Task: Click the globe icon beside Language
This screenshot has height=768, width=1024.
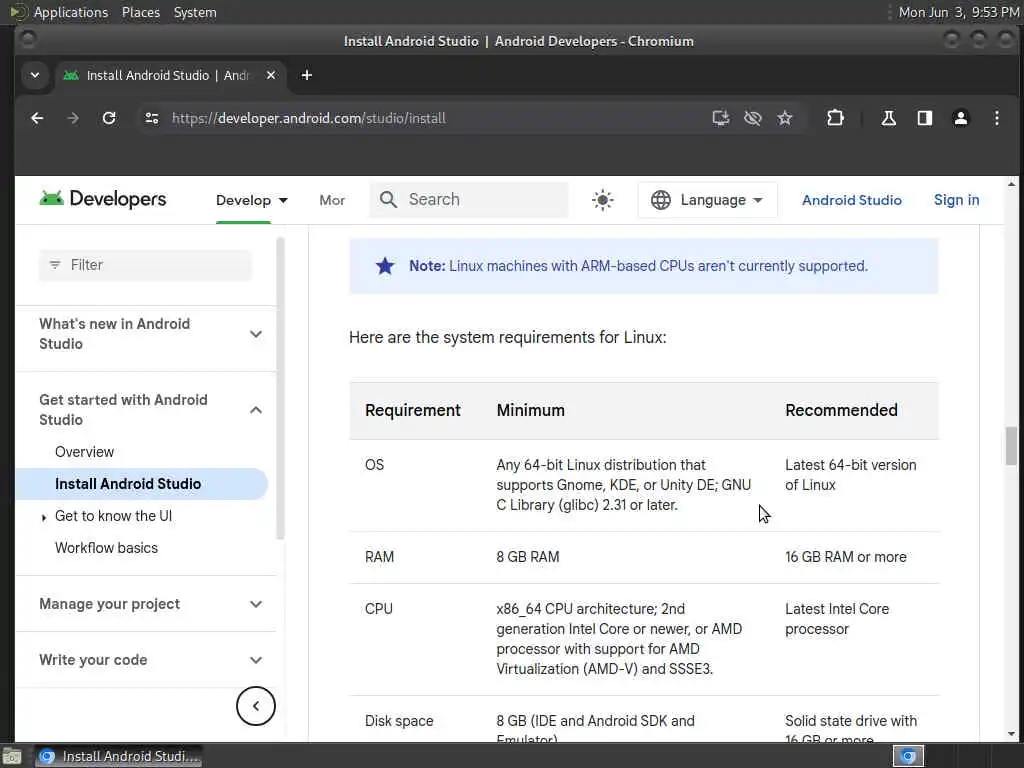Action: point(661,200)
